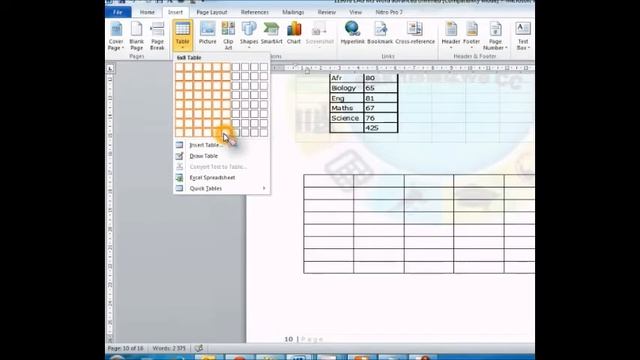
Task: Click the Science cell in the table
Action: 347,118
